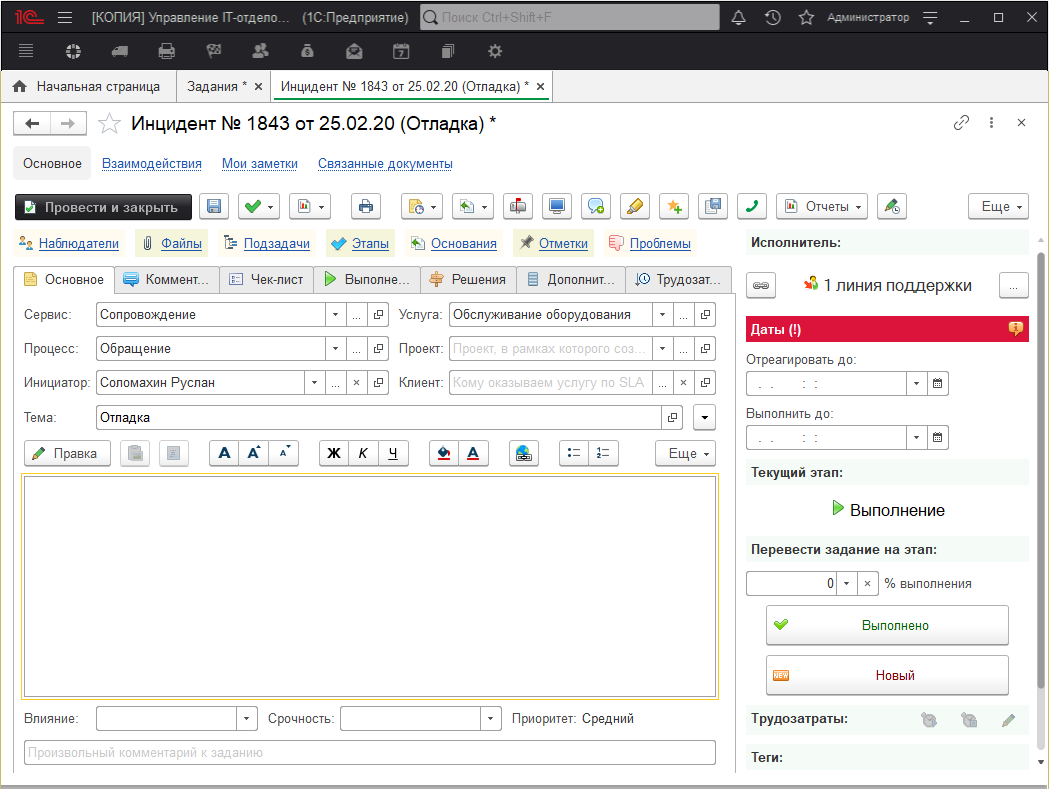
Task: Toggle underline Ч formatting
Action: (x=394, y=453)
